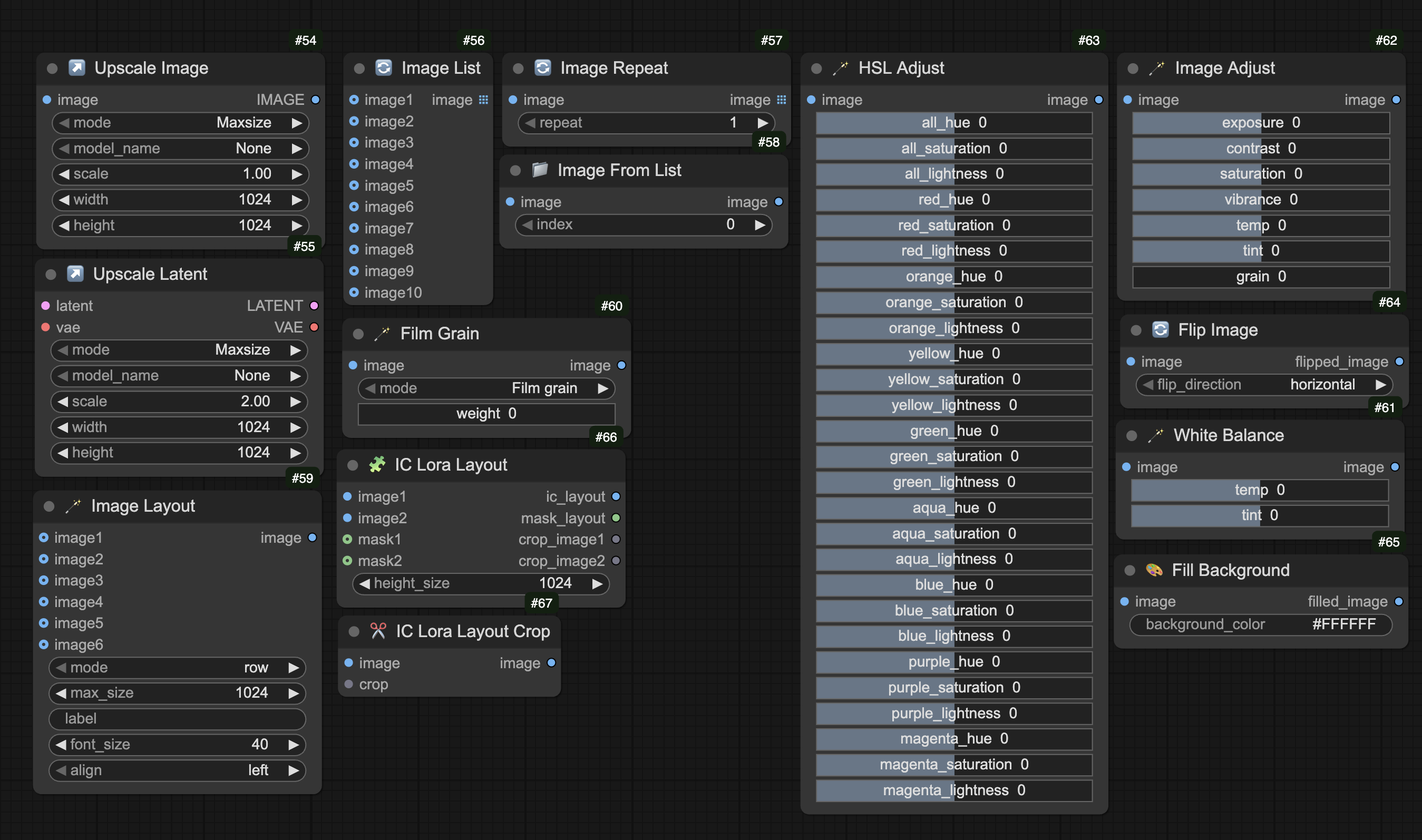Adjust the magenta_lightness slider

pyautogui.click(x=954, y=791)
